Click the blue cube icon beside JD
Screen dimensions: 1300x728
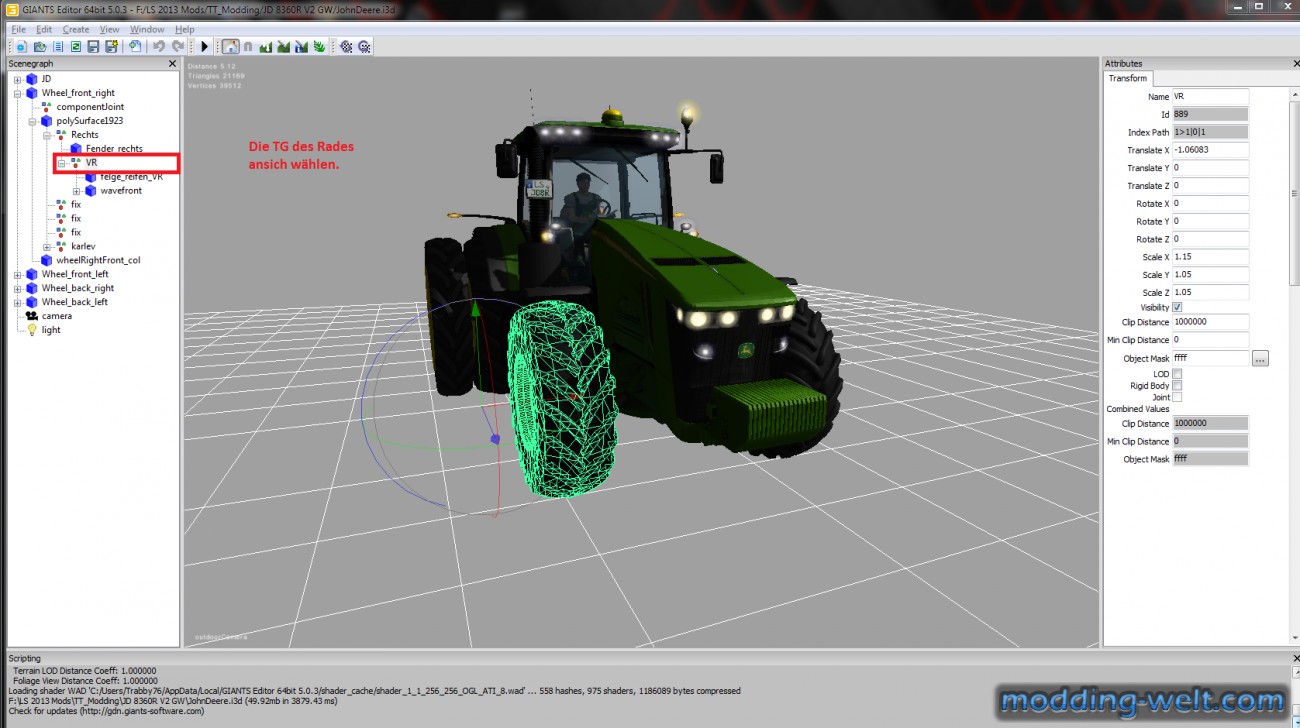(32, 79)
